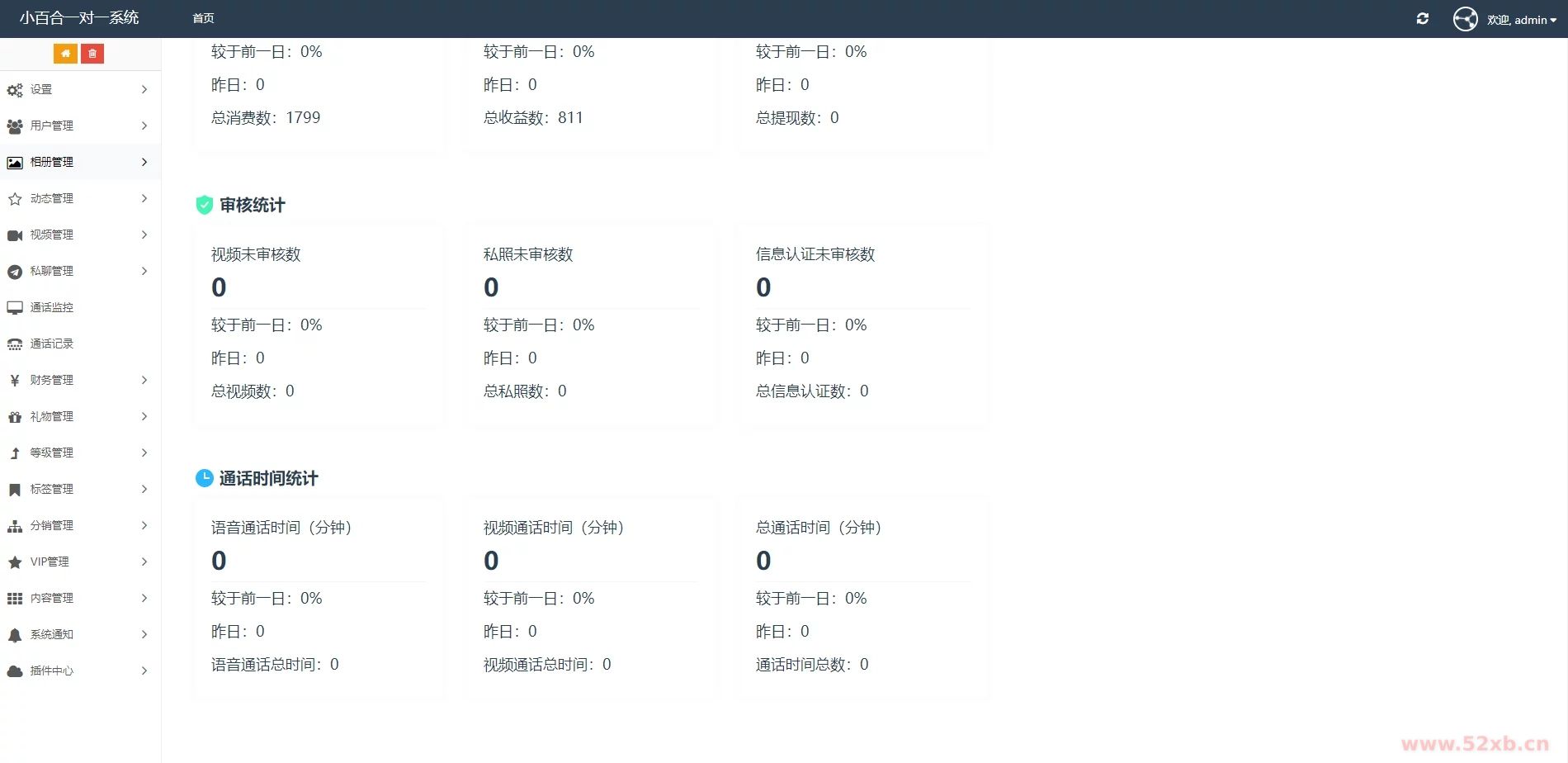Viewport: 1568px width, 763px height.
Task: Switch to the 首页 tab
Action: [203, 18]
